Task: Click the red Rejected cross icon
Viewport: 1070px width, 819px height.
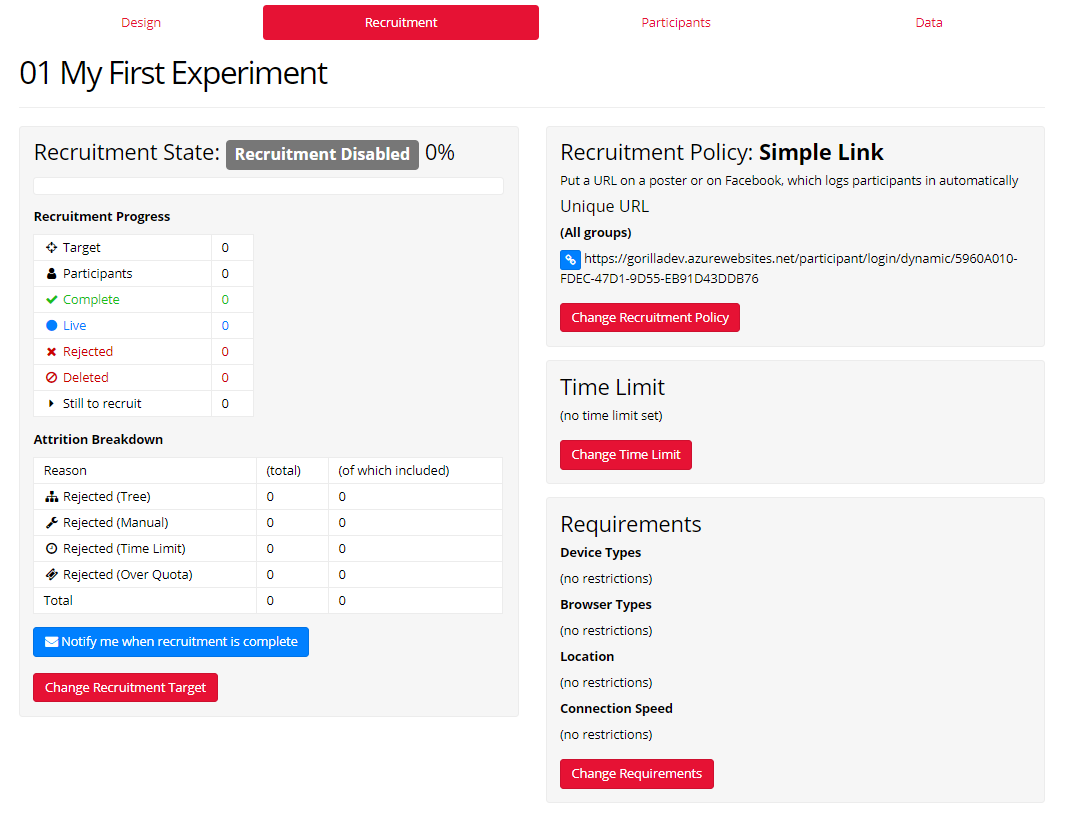Action: pyautogui.click(x=52, y=351)
